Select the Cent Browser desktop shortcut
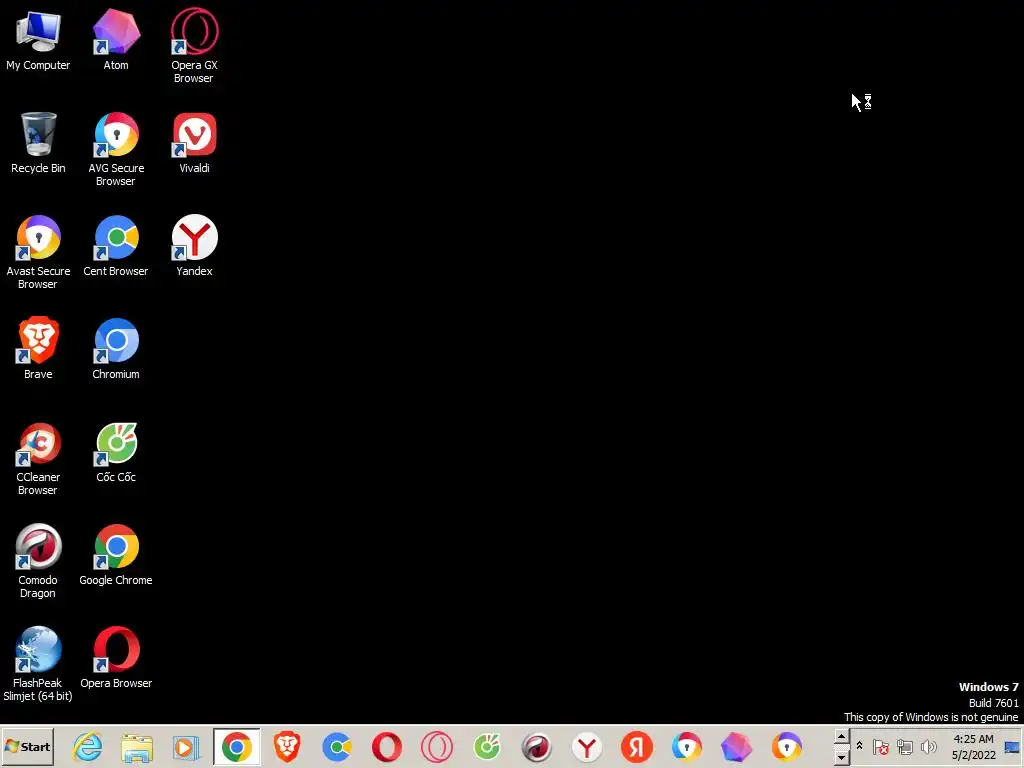This screenshot has width=1024, height=768. [x=116, y=246]
